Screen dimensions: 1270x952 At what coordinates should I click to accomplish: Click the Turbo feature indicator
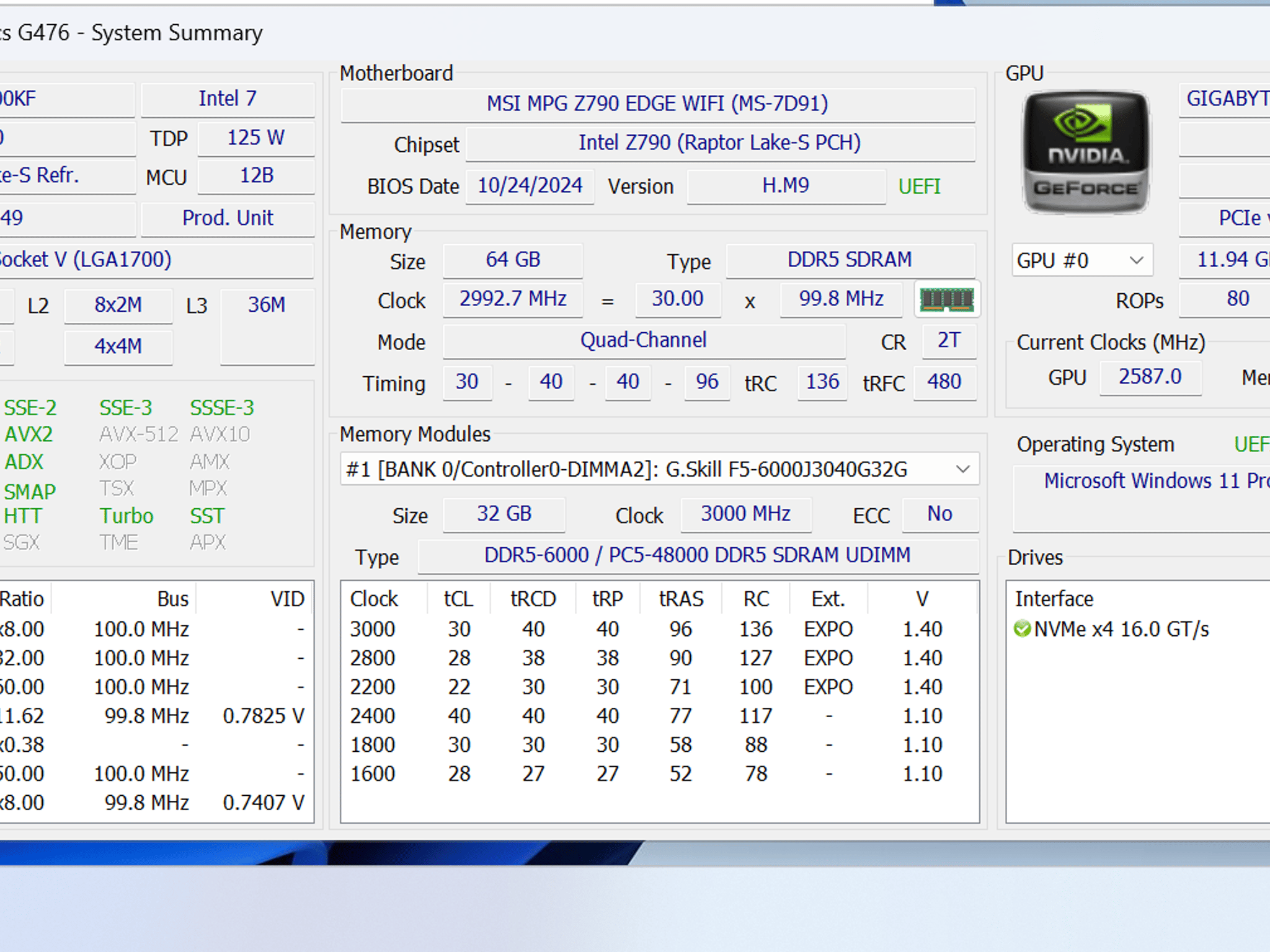[127, 516]
